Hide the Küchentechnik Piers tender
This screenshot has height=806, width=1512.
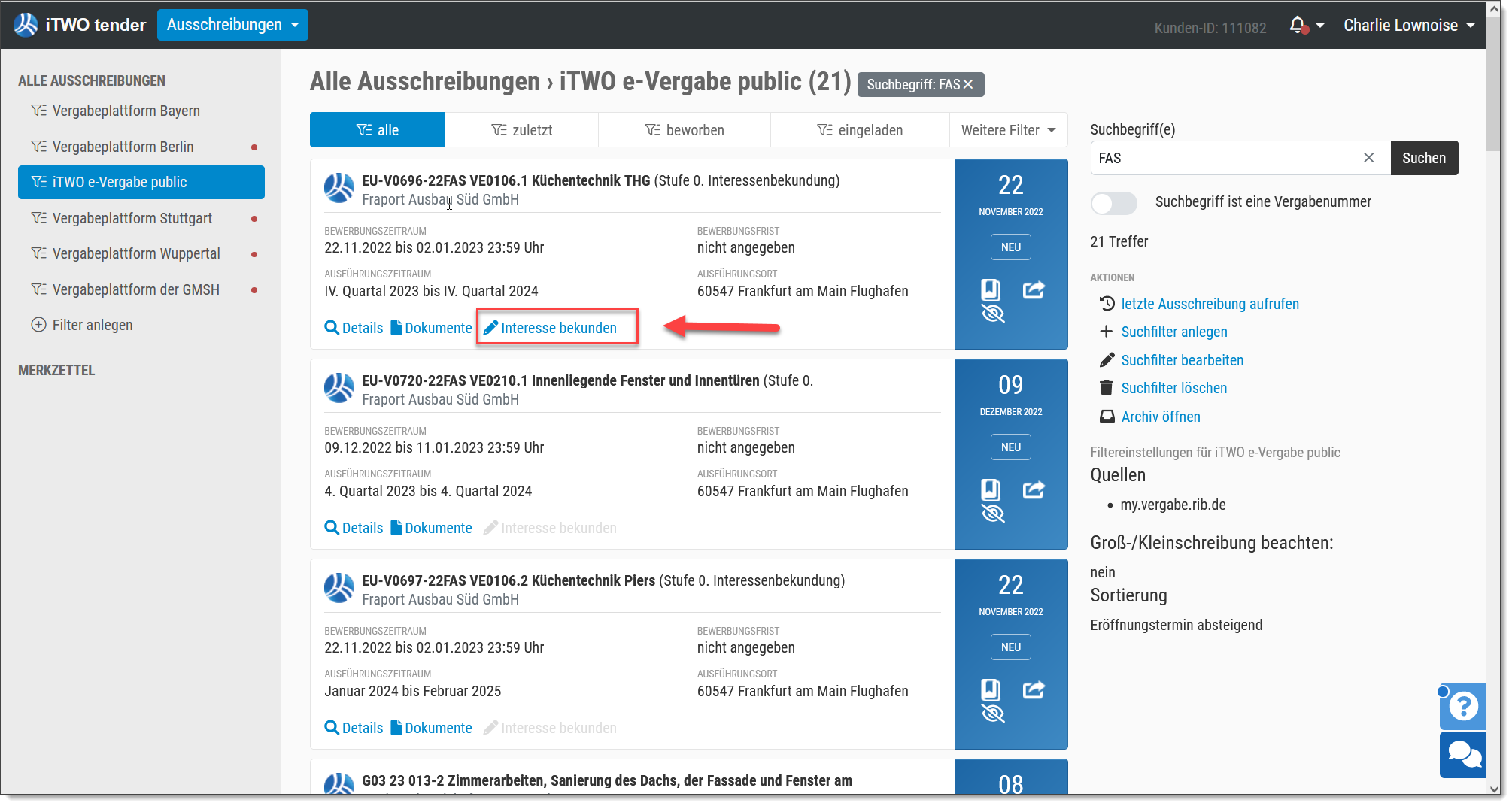pos(993,713)
